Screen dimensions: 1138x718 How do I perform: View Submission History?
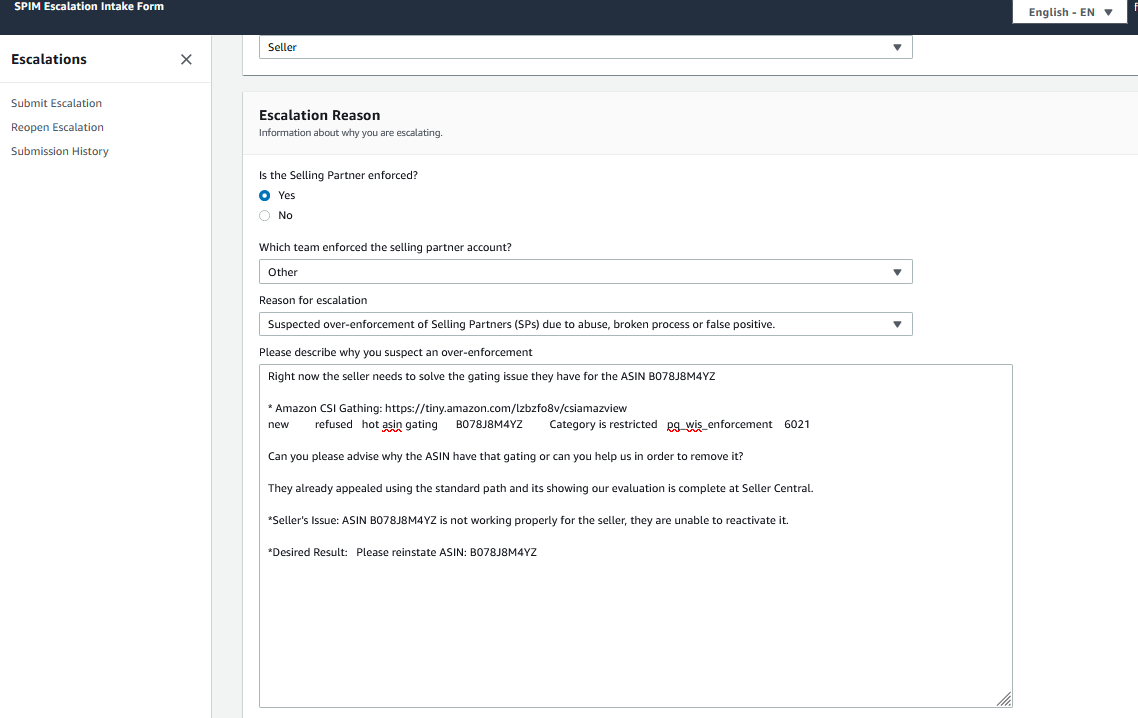coord(60,151)
